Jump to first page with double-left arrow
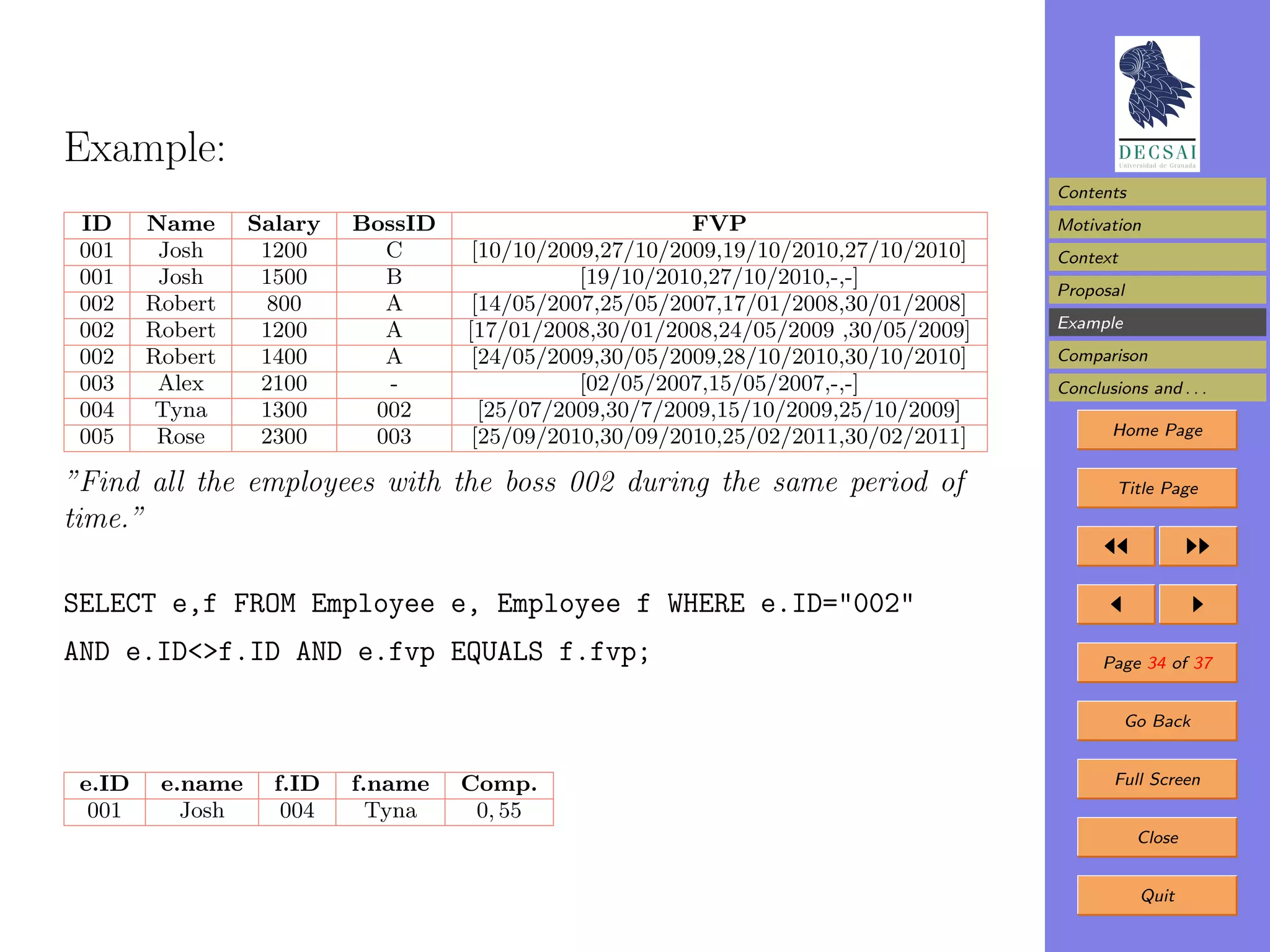The image size is (1270, 952). (x=1116, y=546)
